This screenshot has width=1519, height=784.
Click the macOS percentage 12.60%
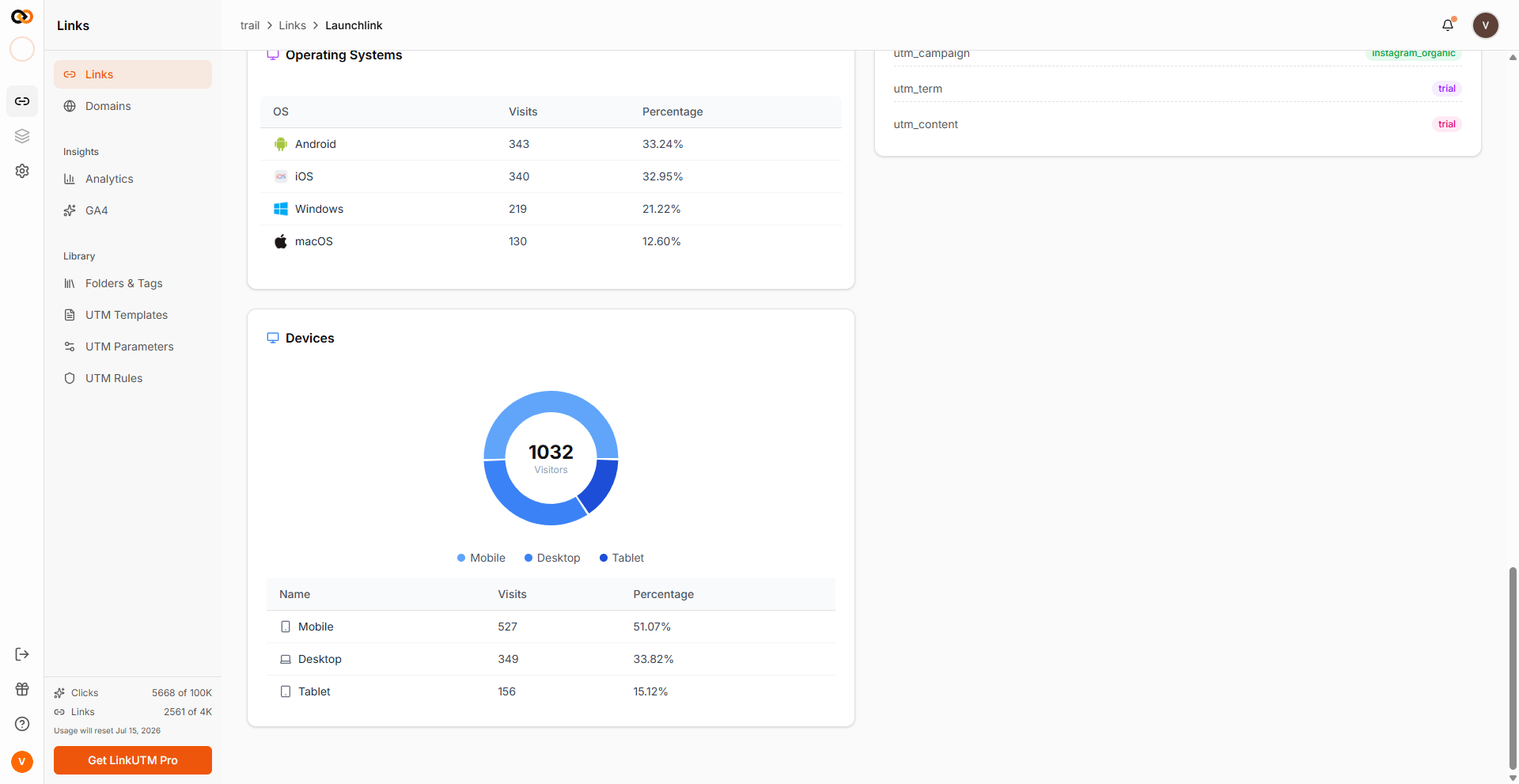tap(661, 241)
